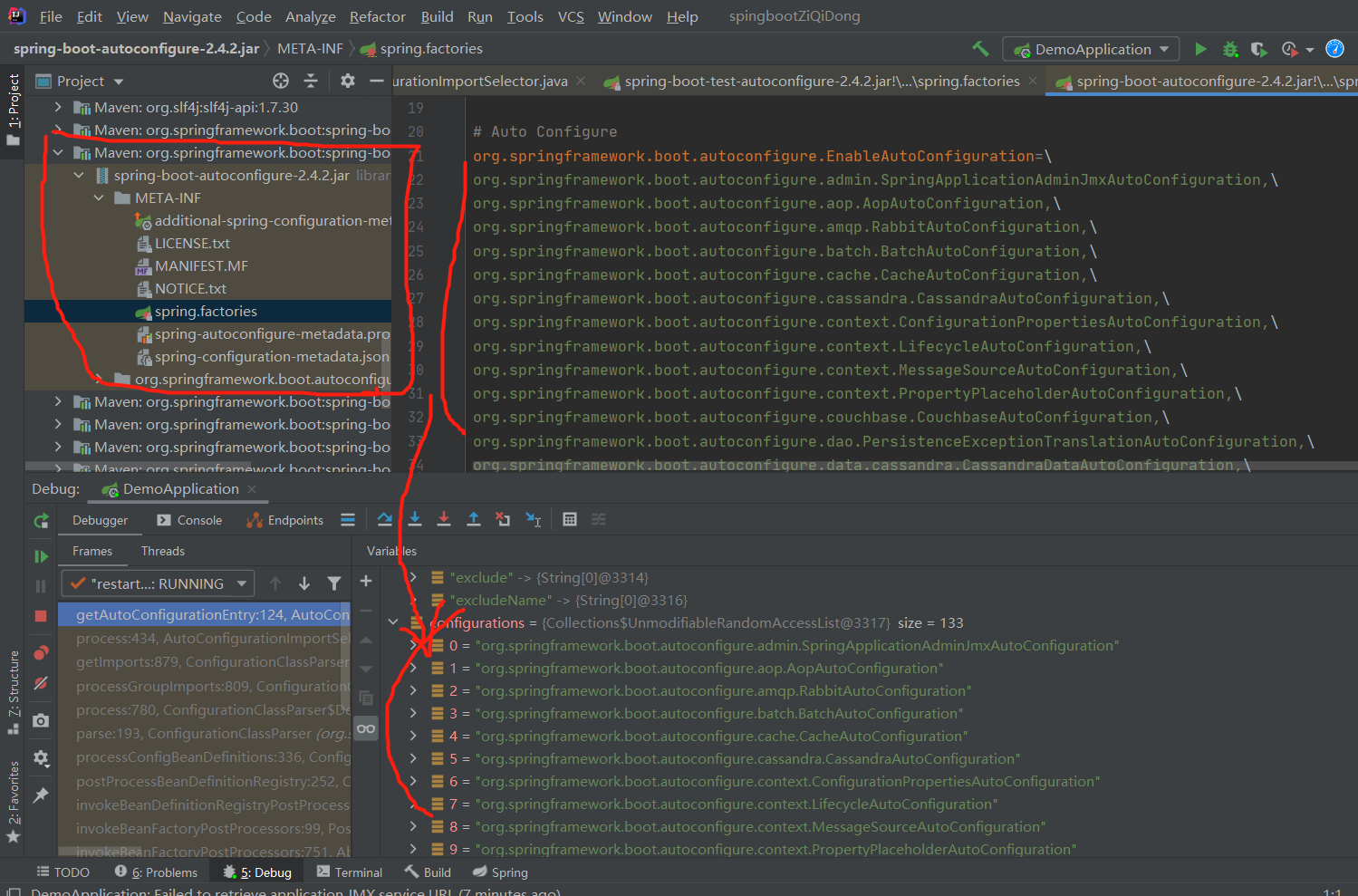
Task: Open the 6: Problems tool window
Action: (156, 872)
